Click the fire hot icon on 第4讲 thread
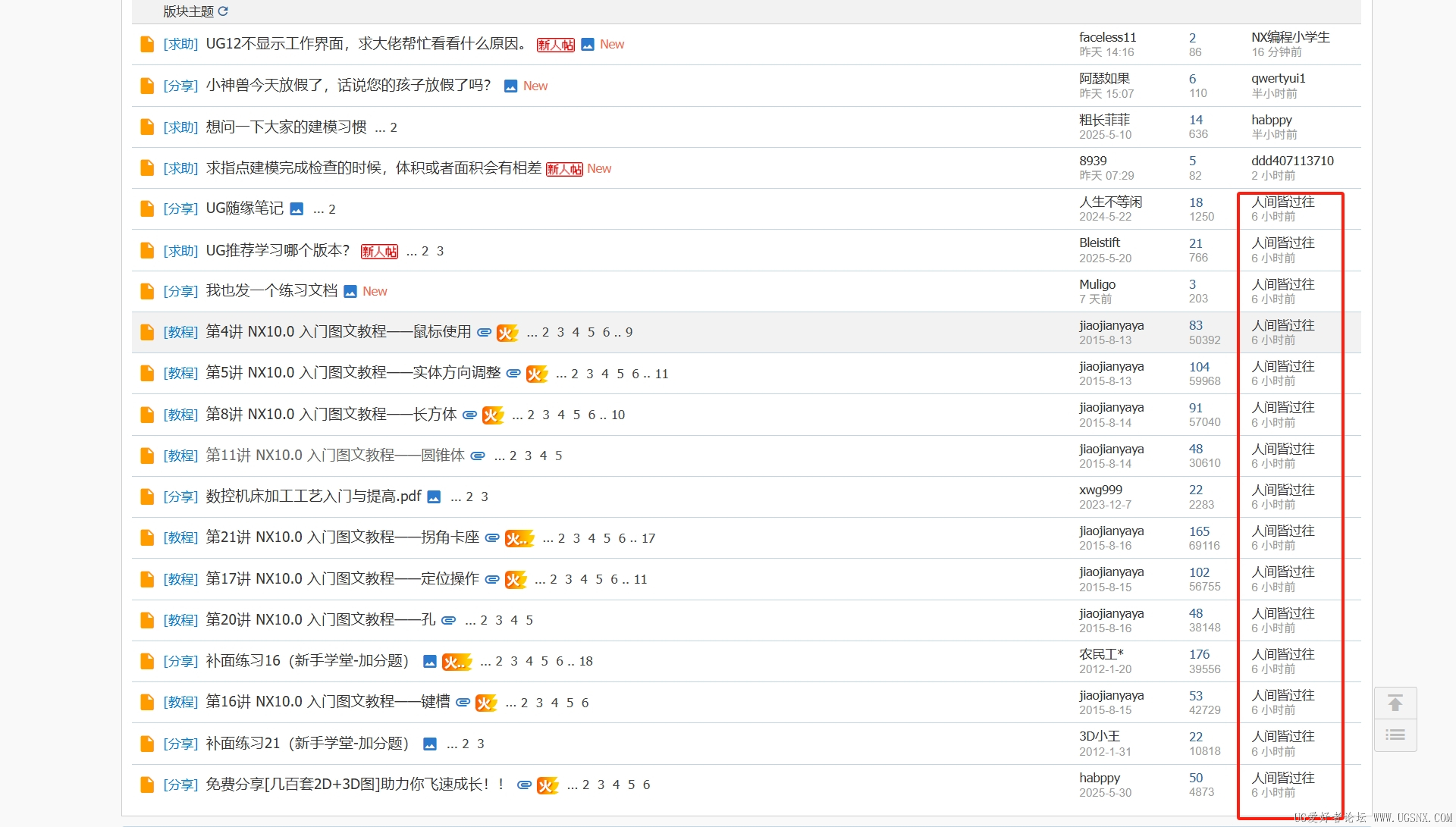This screenshot has height=827, width=1456. pyautogui.click(x=507, y=333)
